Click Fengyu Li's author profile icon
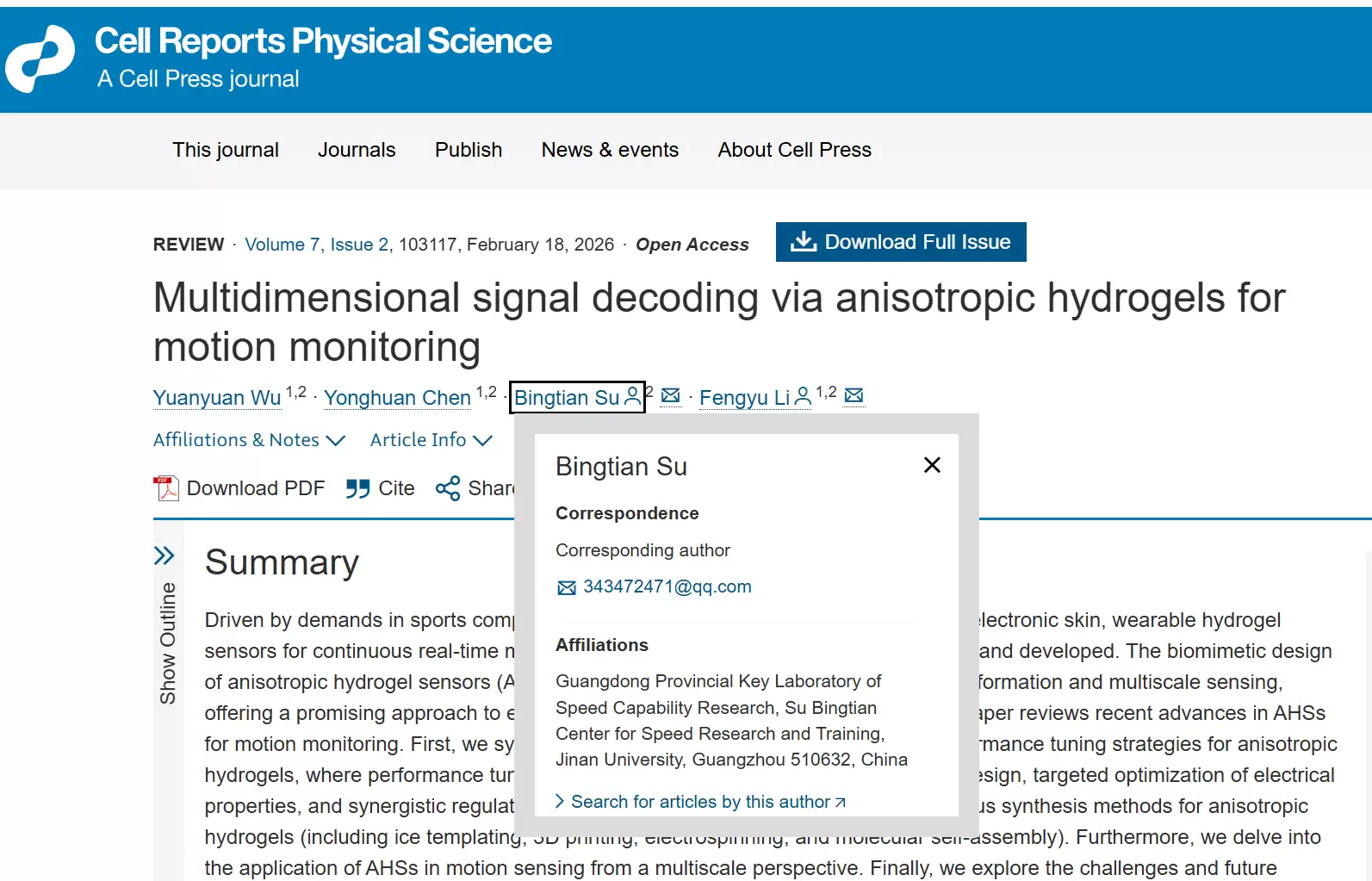Image resolution: width=1372 pixels, height=881 pixels. point(803,397)
